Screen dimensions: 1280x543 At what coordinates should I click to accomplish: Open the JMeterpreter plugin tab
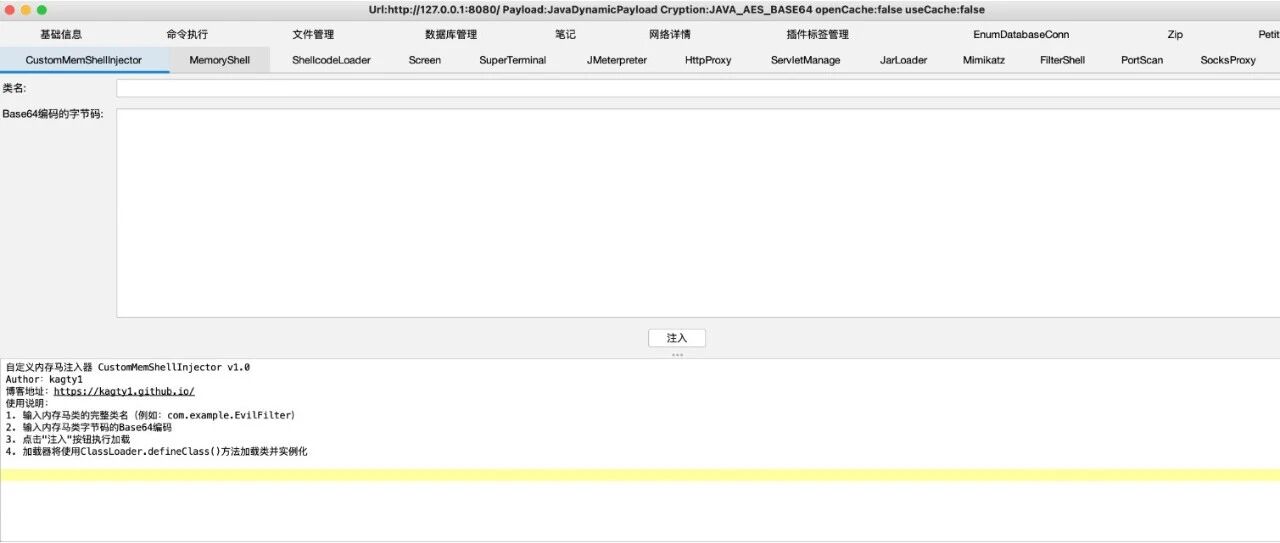pyautogui.click(x=616, y=60)
